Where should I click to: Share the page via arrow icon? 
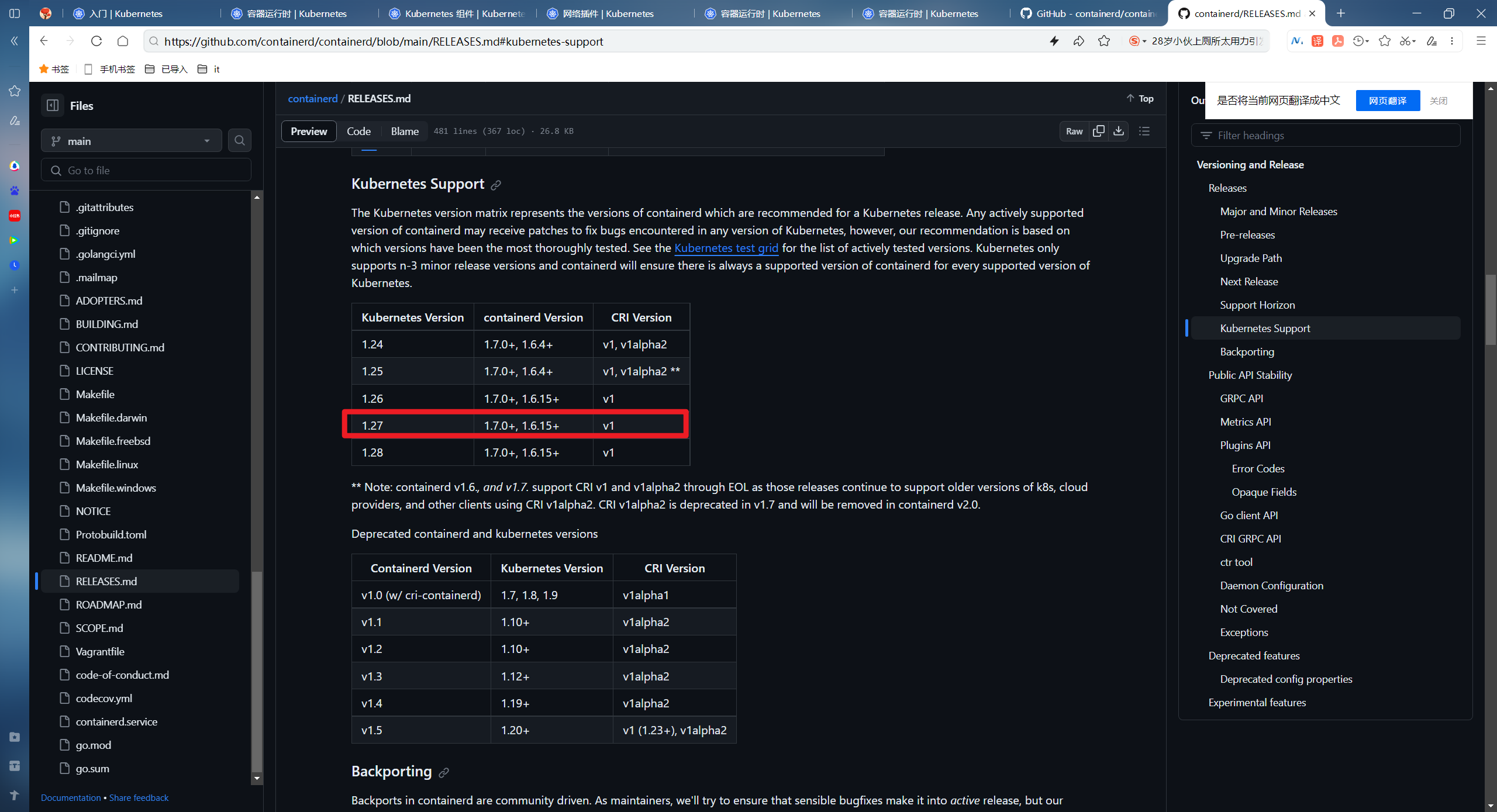click(x=1079, y=41)
